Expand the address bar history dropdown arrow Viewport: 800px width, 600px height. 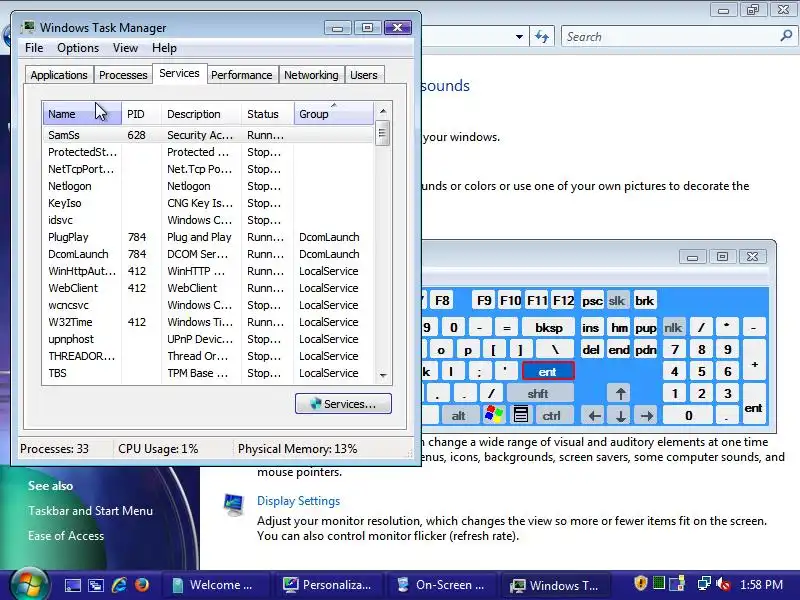519,37
